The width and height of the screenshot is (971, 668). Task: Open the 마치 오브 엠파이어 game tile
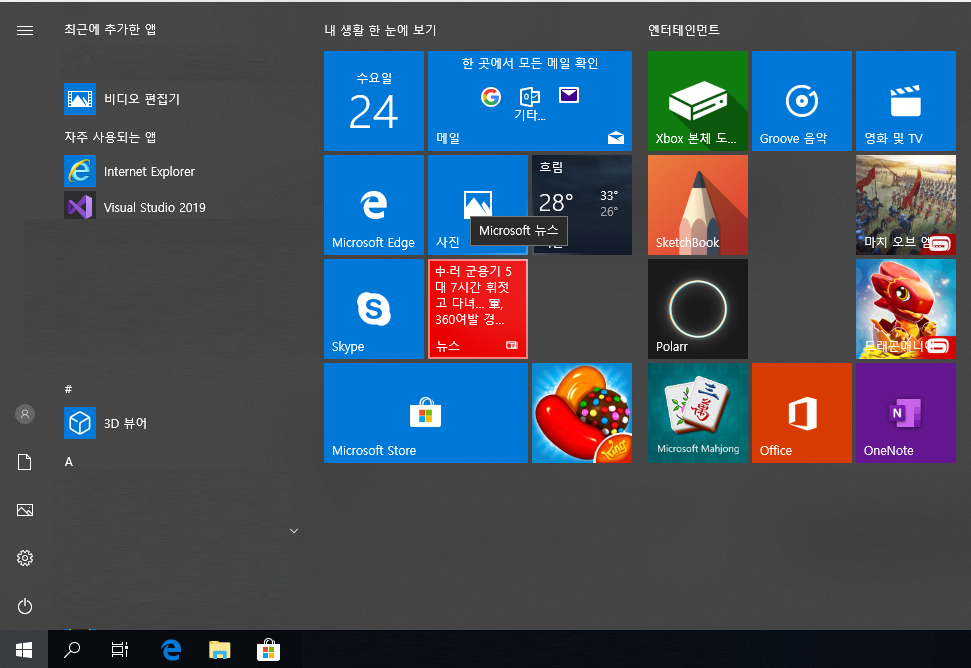point(906,205)
